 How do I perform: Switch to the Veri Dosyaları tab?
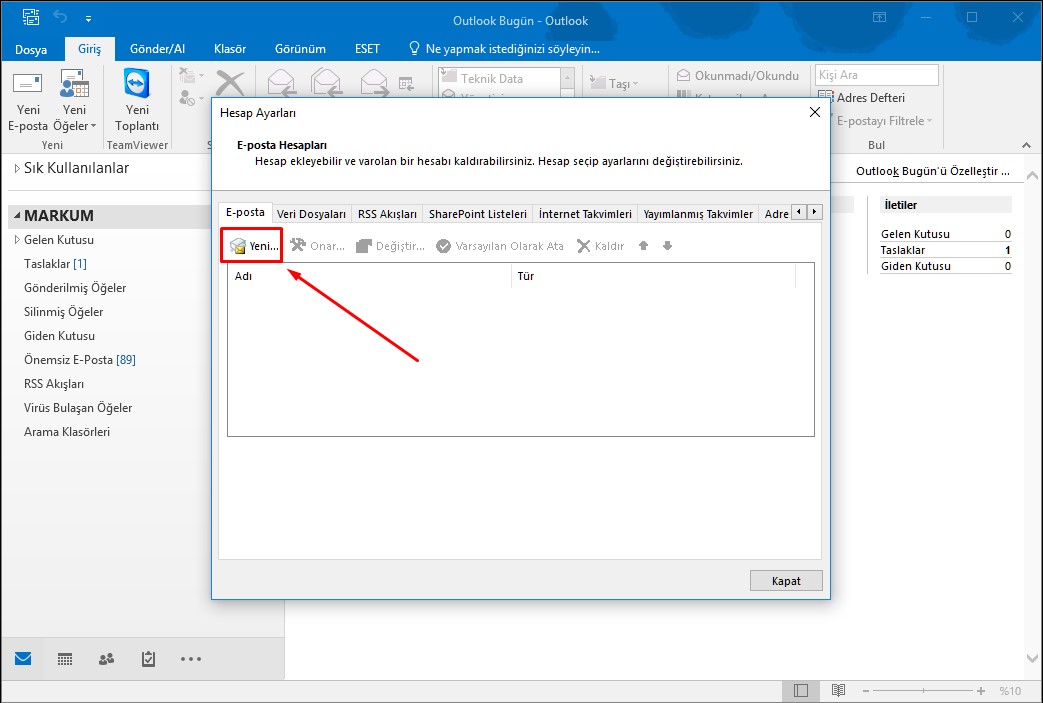point(311,213)
